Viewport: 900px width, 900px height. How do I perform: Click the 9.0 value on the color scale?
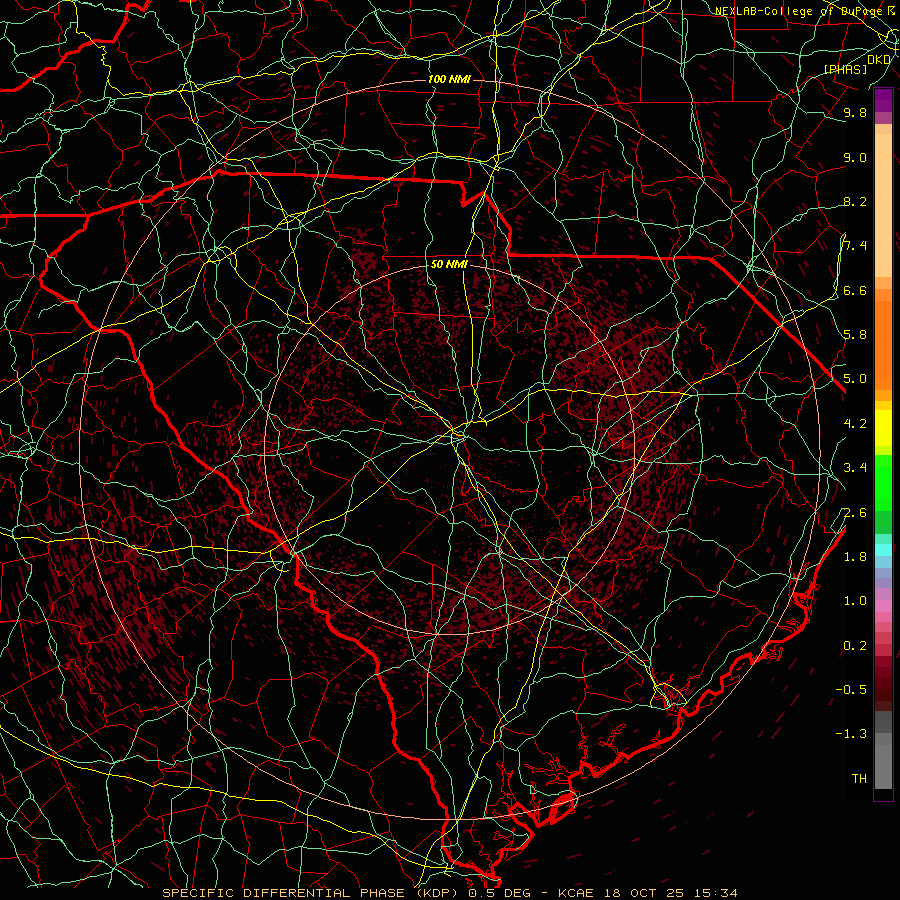tap(855, 157)
